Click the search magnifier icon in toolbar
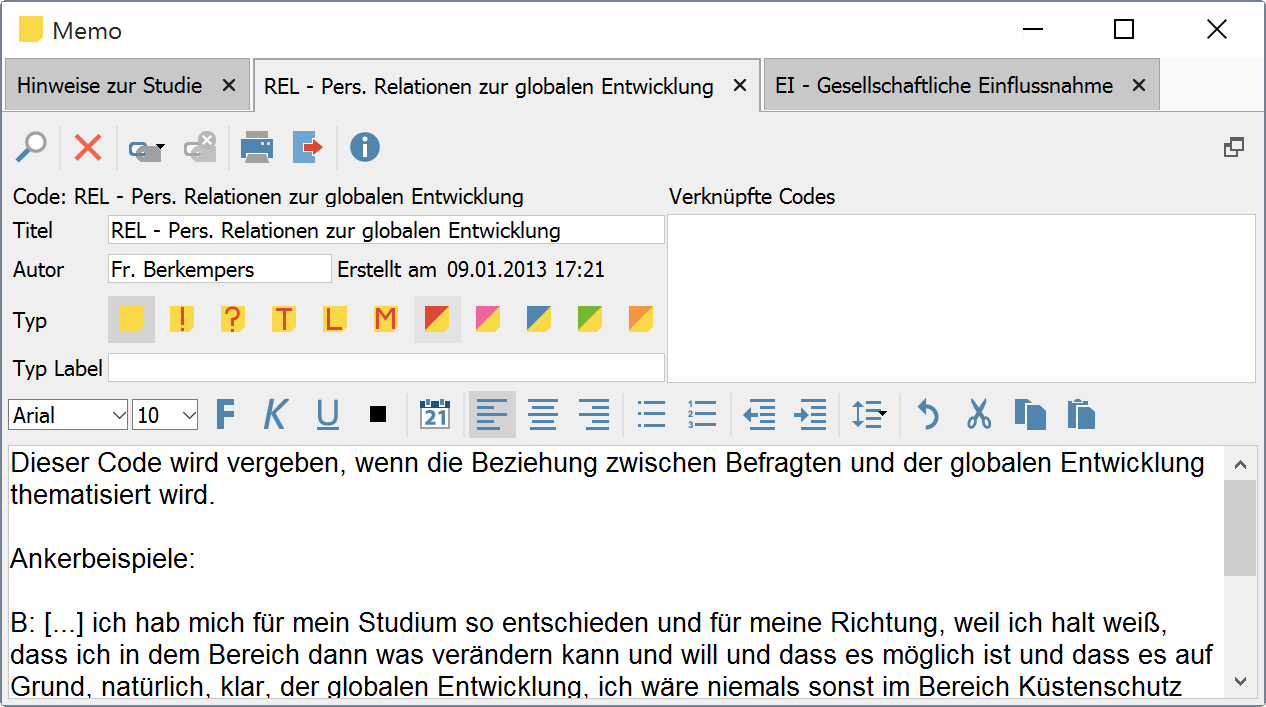Viewport: 1266px width, 707px height. 31,147
